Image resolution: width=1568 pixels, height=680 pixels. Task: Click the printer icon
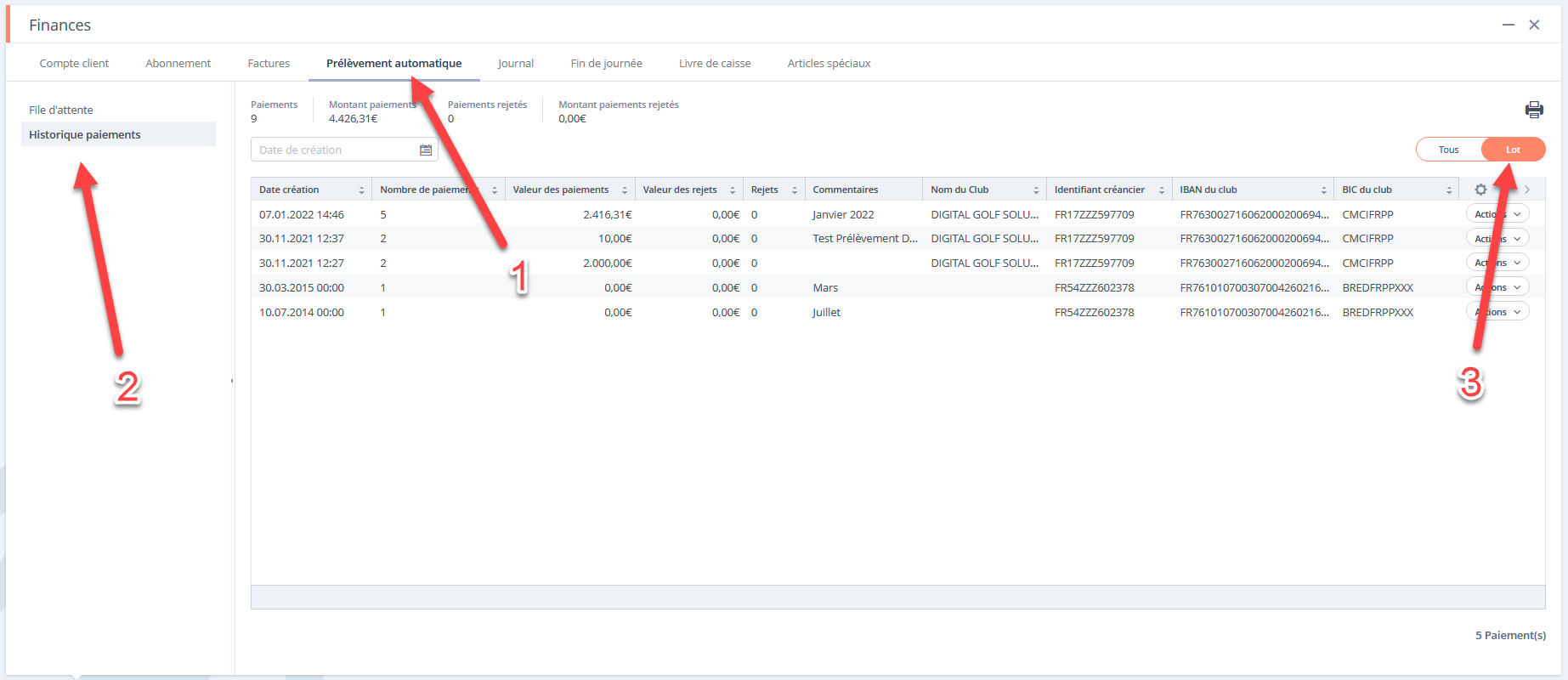(x=1534, y=110)
